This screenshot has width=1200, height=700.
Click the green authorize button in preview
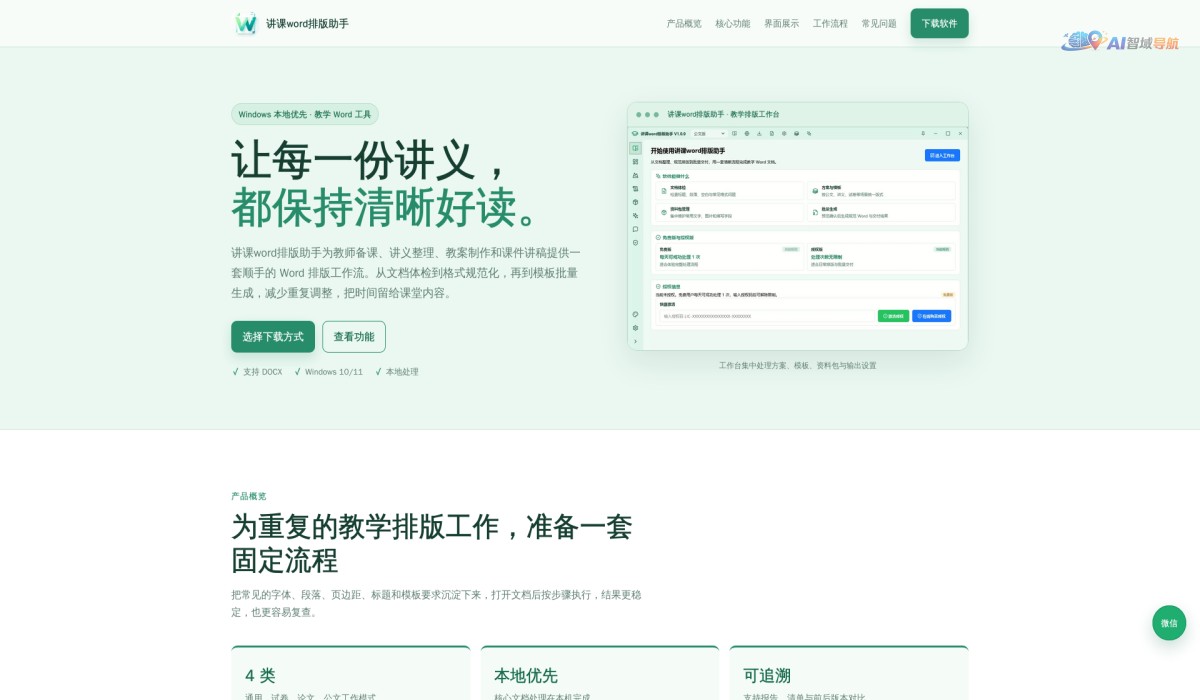893,316
